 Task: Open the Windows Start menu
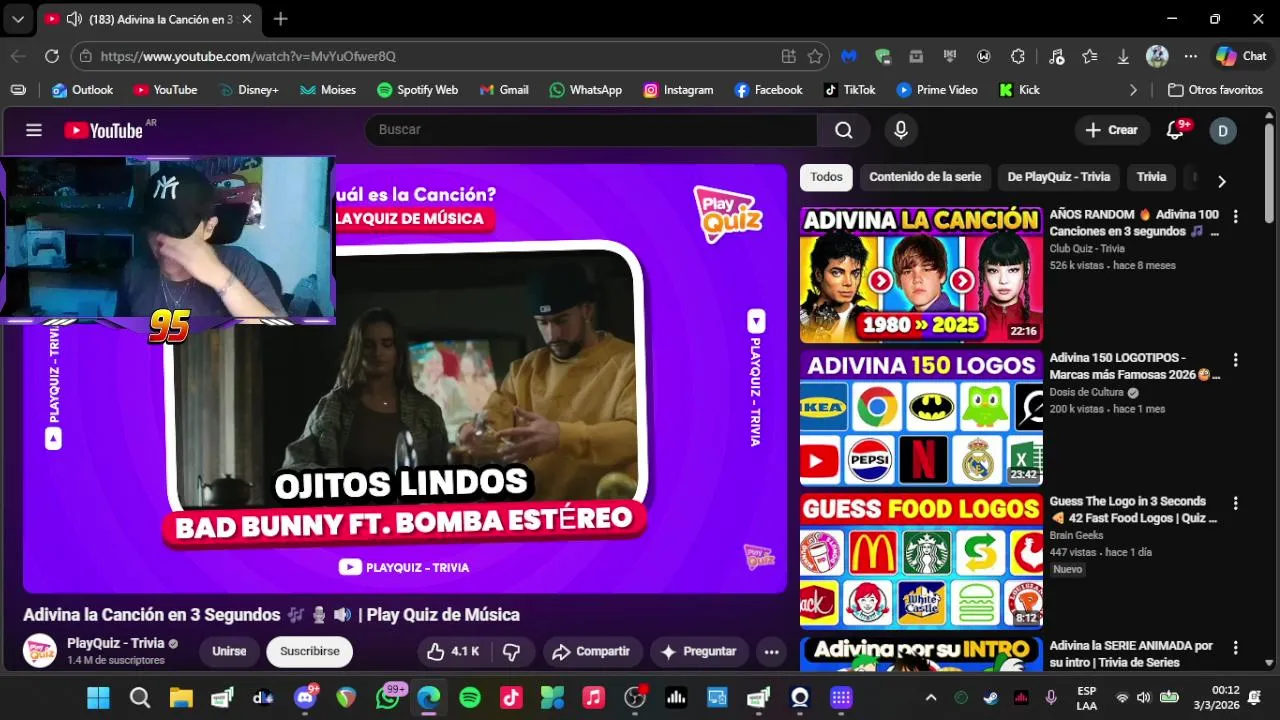coord(98,698)
